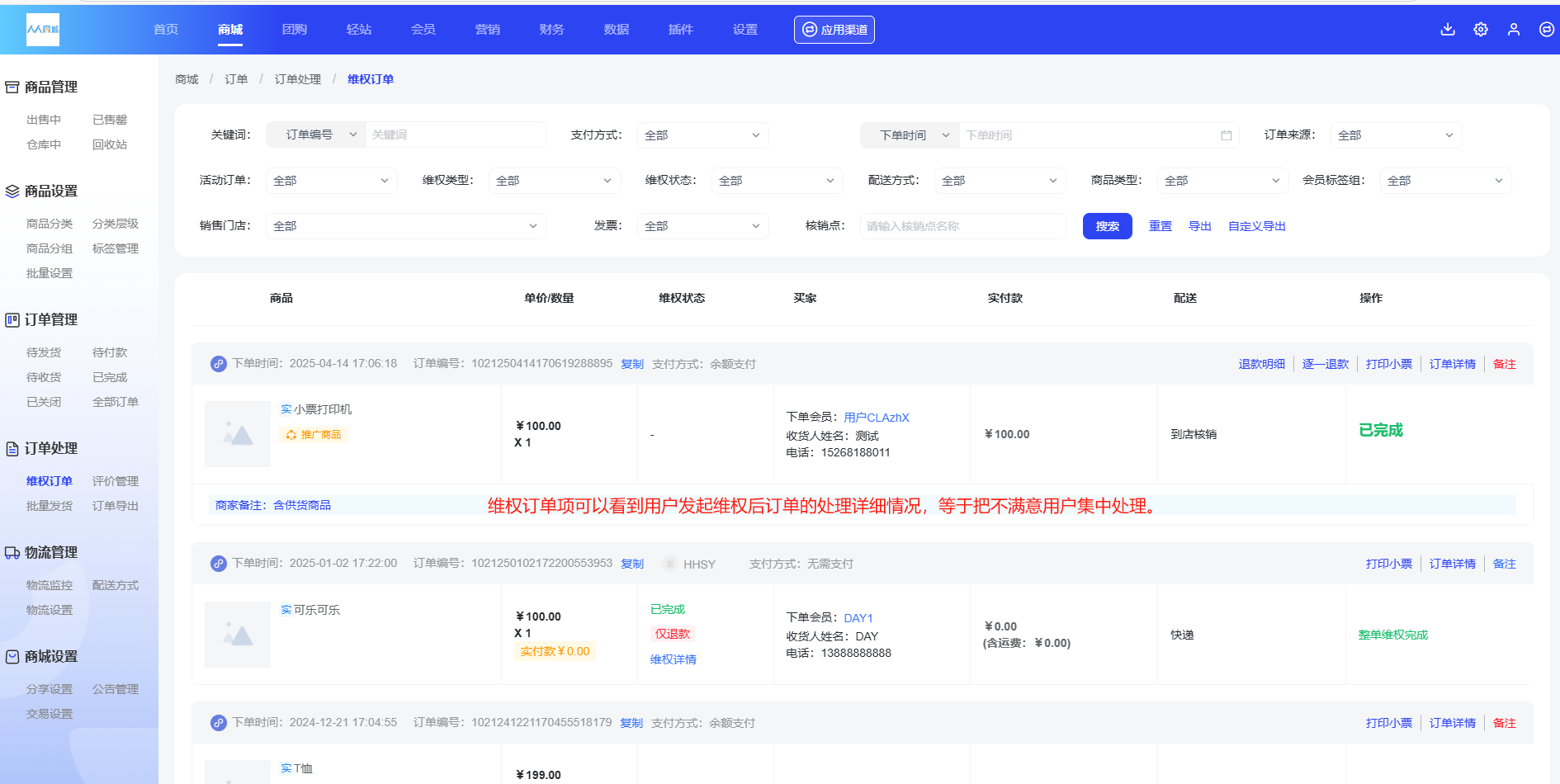Viewport: 1560px width, 784px height.
Task: Switch to 团购 top navigation tab
Action: click(295, 30)
